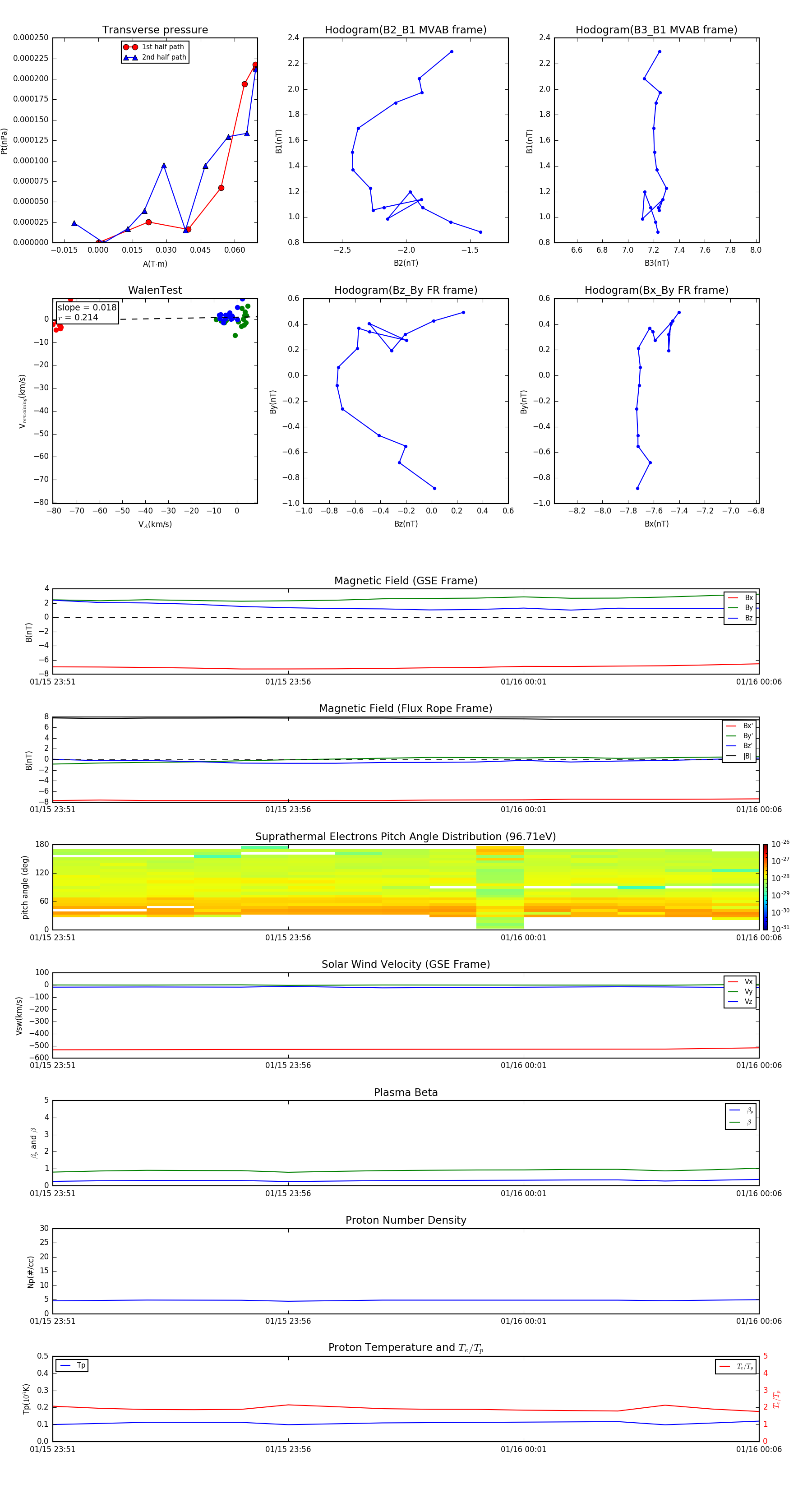Click the "WalenTest" plot title
Screen dimensions: 812x1489
click(x=155, y=290)
